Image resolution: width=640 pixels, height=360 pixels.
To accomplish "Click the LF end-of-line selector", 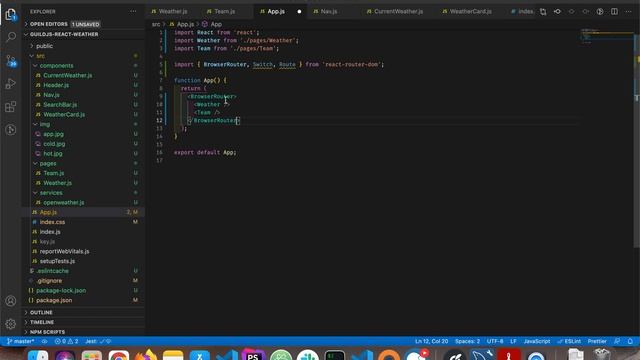I will [x=513, y=341].
